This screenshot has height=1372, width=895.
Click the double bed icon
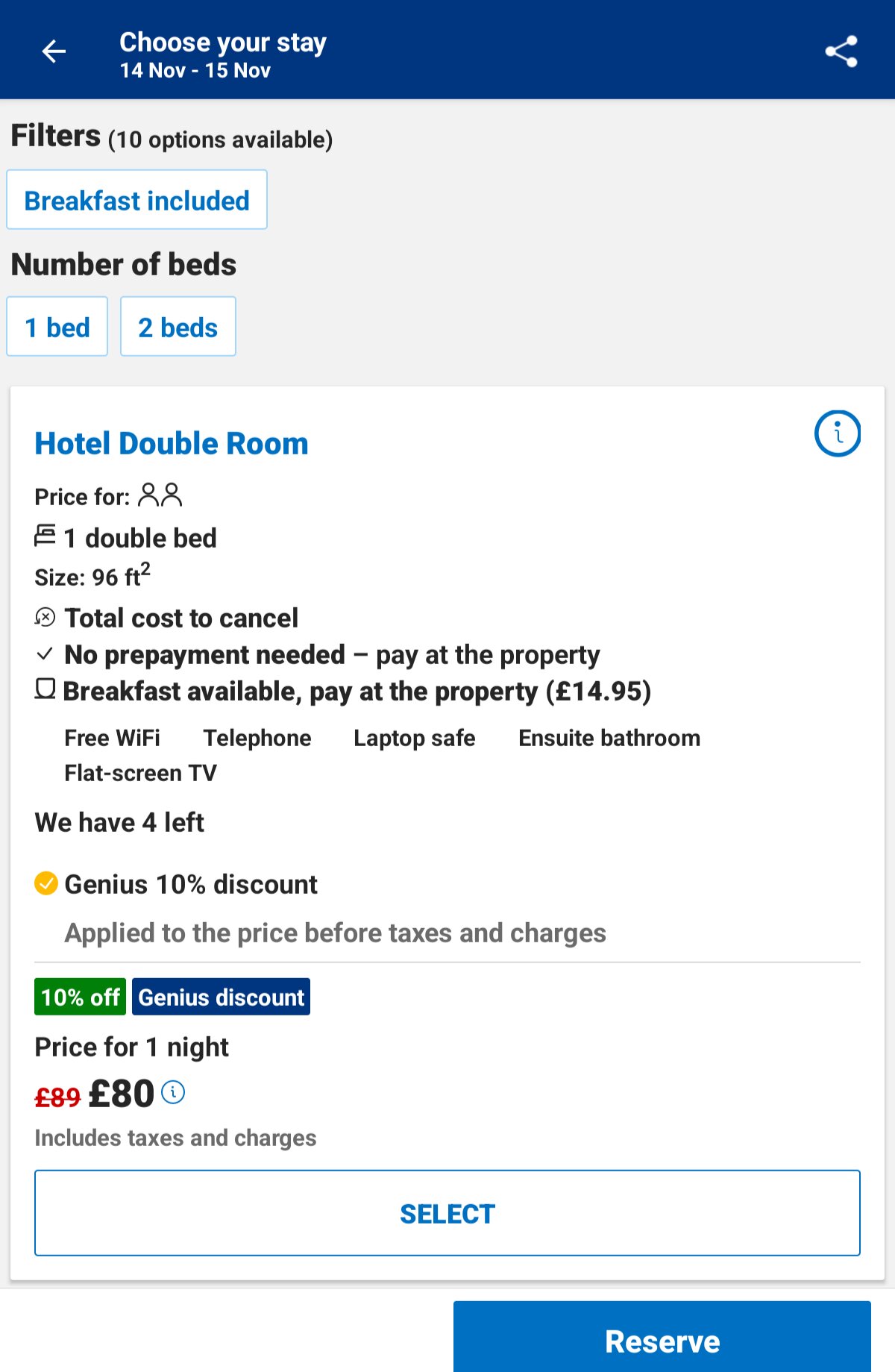pos(45,536)
